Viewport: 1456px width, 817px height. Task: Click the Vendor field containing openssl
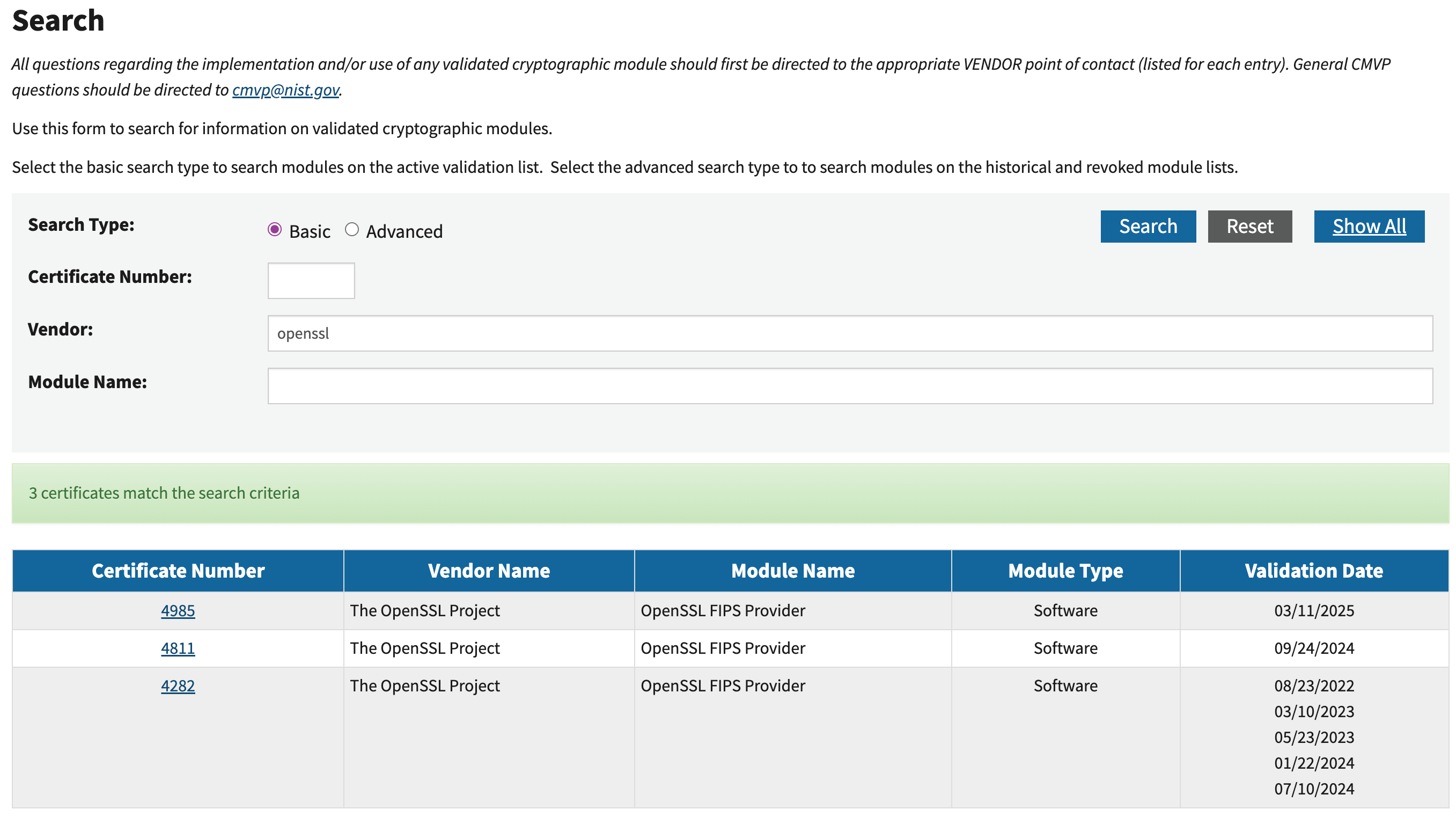click(x=850, y=333)
